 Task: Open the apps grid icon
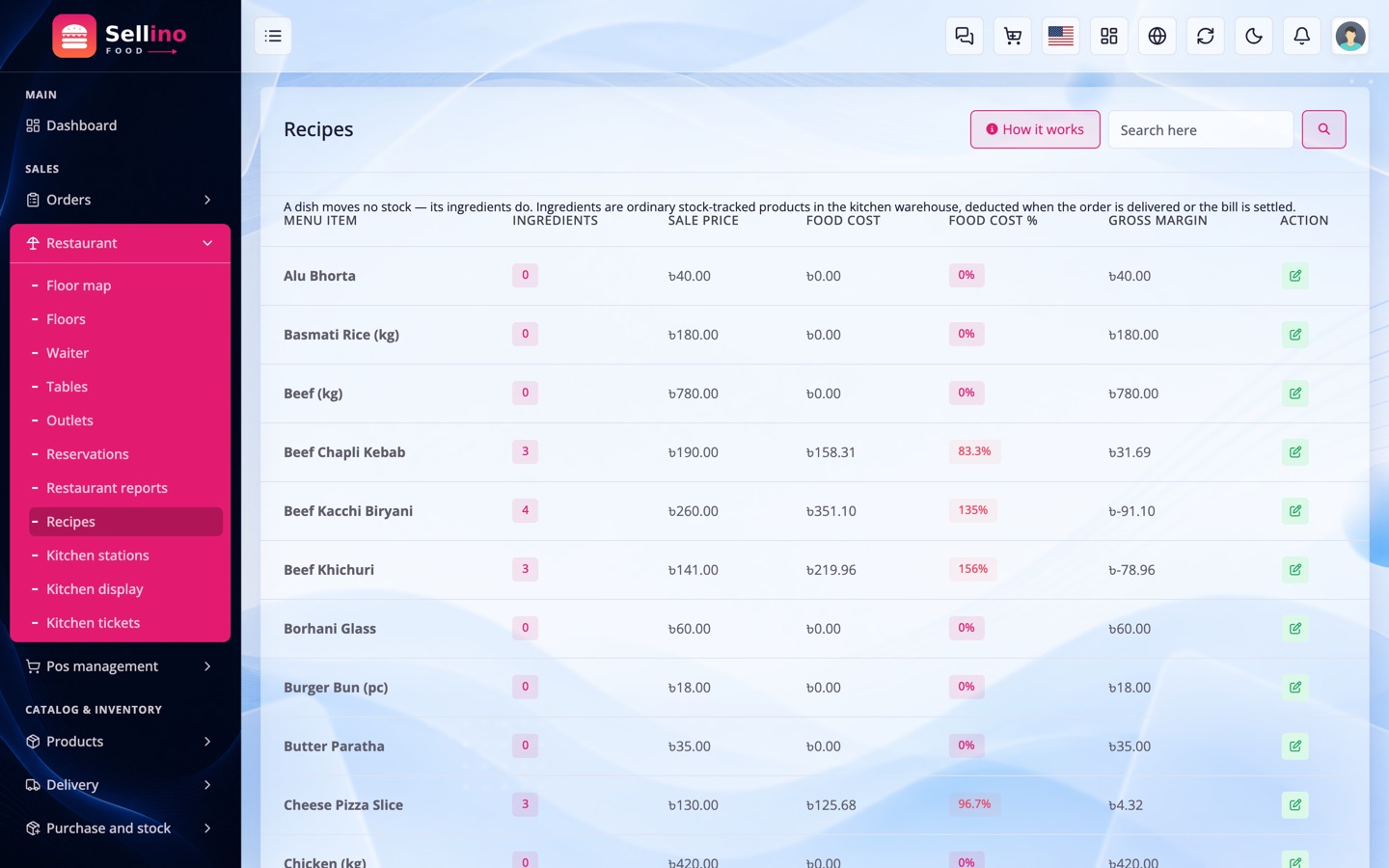(1109, 36)
